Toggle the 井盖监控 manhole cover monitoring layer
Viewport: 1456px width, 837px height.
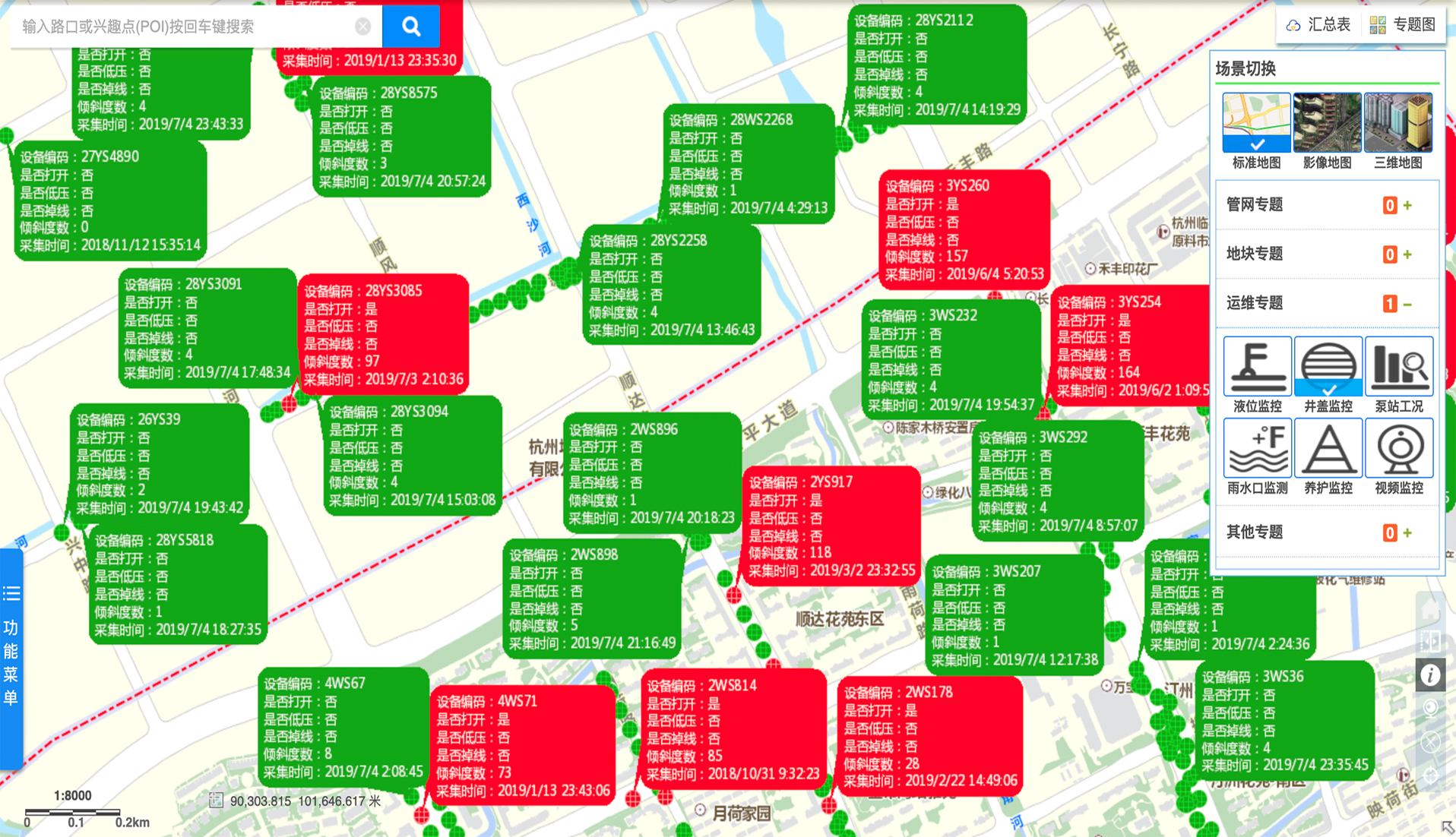click(1328, 368)
